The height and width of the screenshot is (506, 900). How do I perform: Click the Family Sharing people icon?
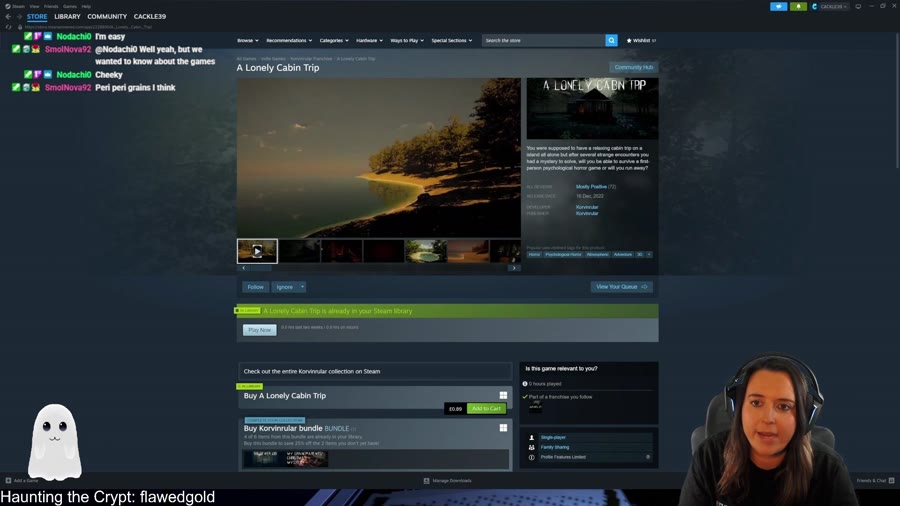[x=532, y=447]
